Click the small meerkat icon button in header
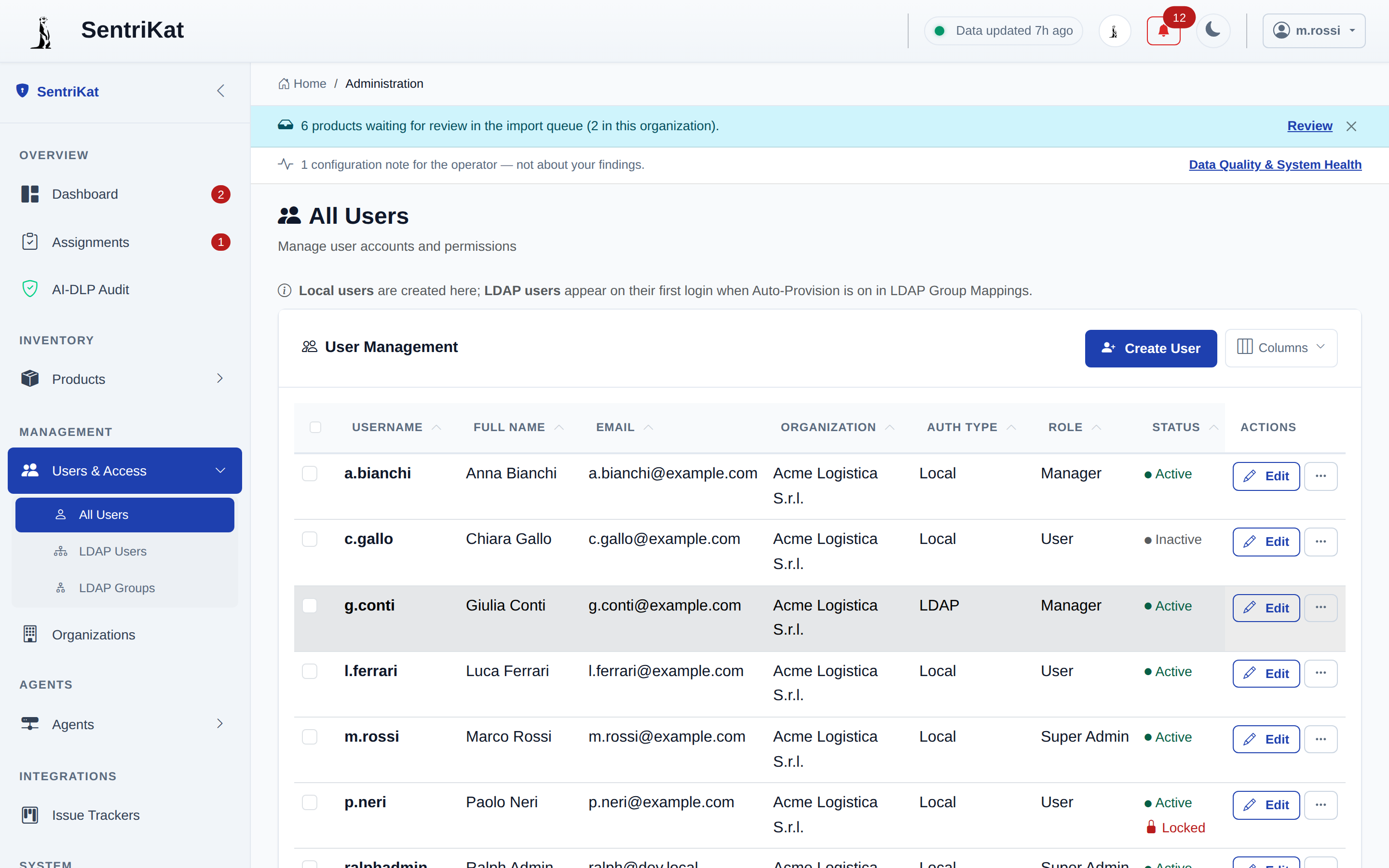Viewport: 1389px width, 868px height. point(1115,31)
